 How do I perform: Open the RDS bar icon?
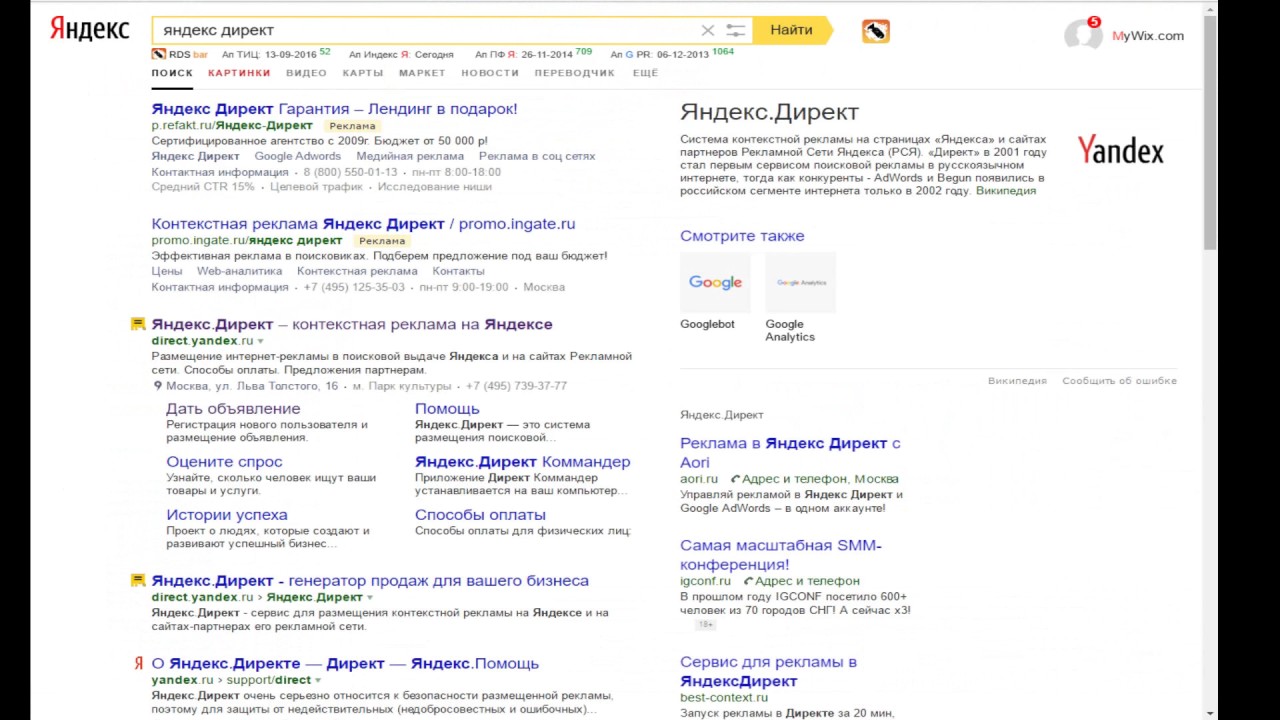pos(158,54)
